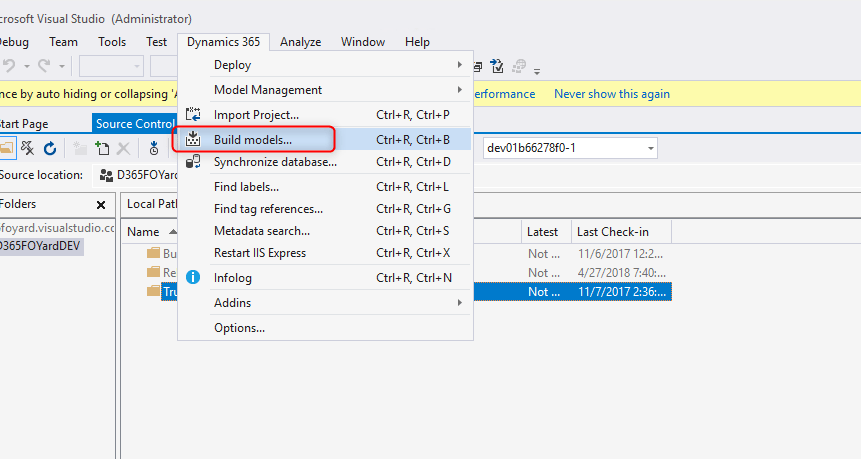Click the folder icon beside the selected Tru row
Viewport: 861px width, 459px height.
(x=153, y=291)
